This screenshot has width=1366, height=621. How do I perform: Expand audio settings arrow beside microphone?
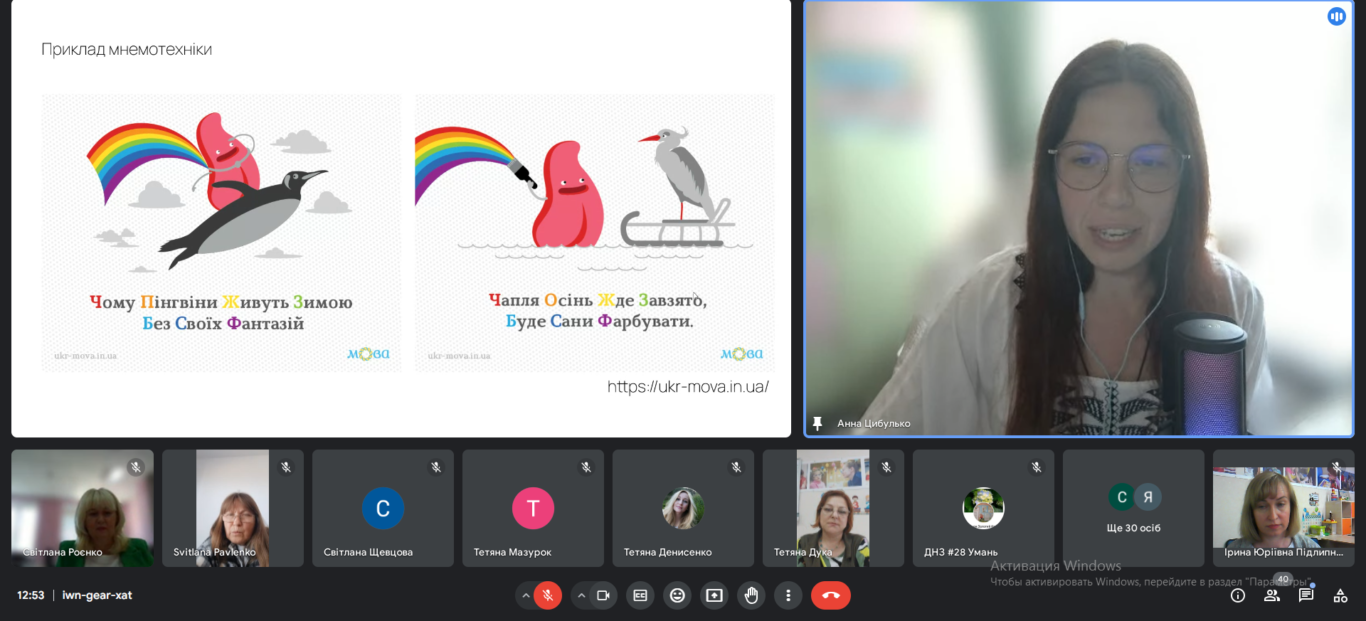(525, 595)
